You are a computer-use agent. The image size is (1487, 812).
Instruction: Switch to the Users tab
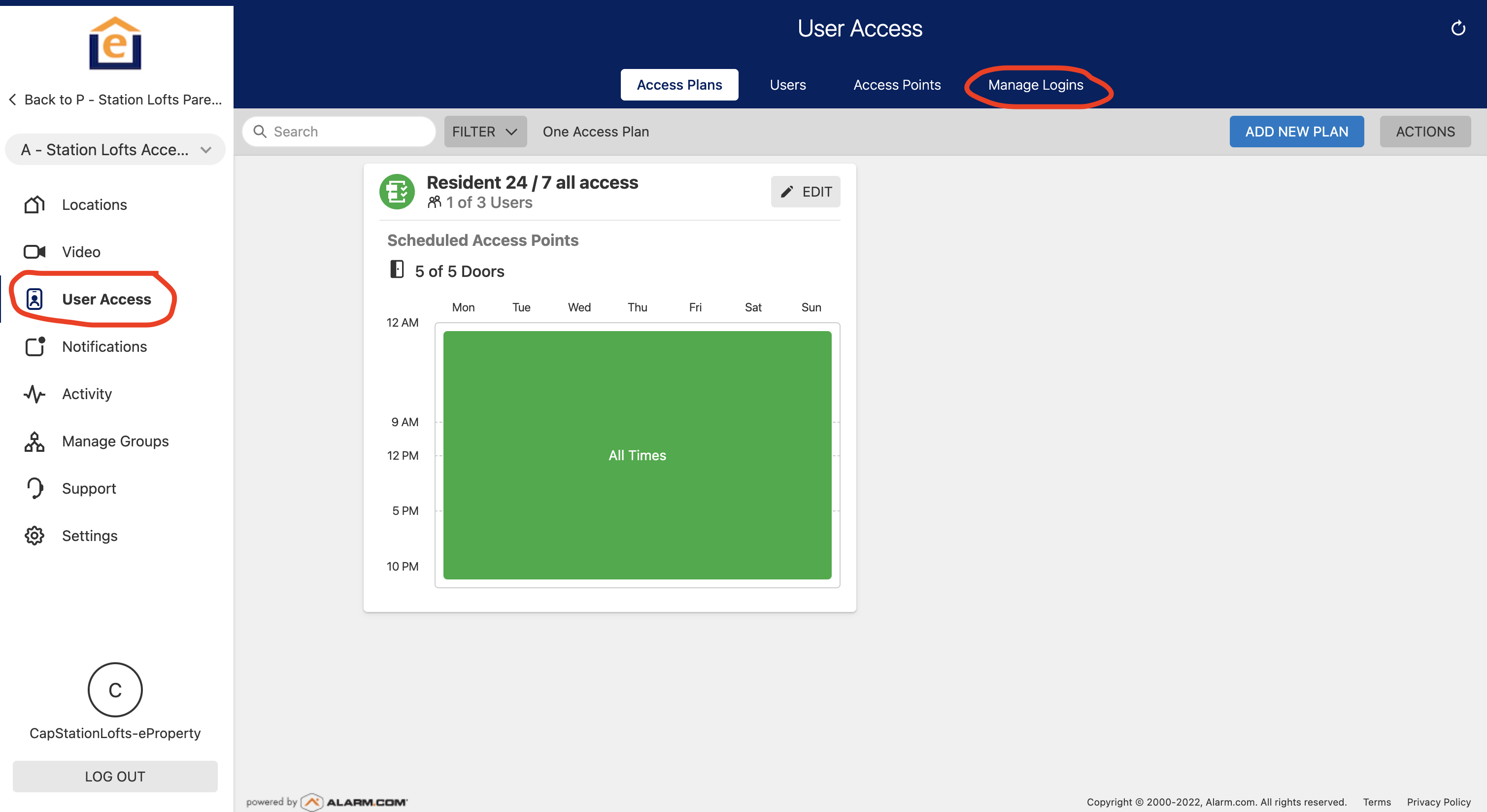coord(787,85)
